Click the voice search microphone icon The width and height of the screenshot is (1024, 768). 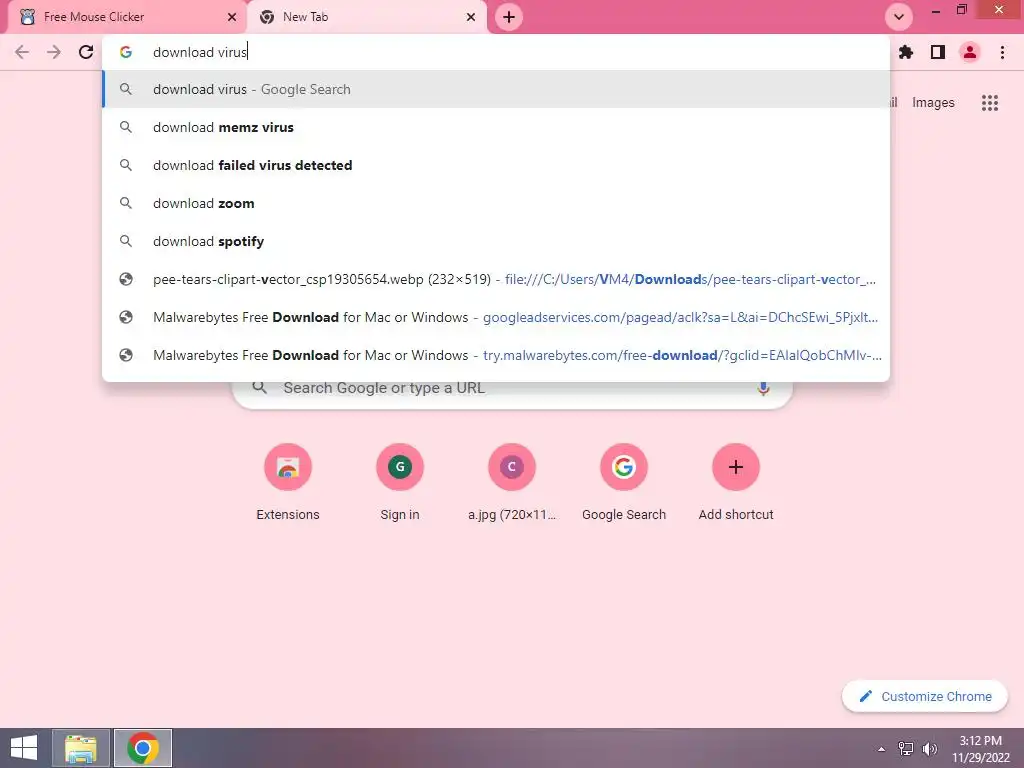tap(763, 388)
